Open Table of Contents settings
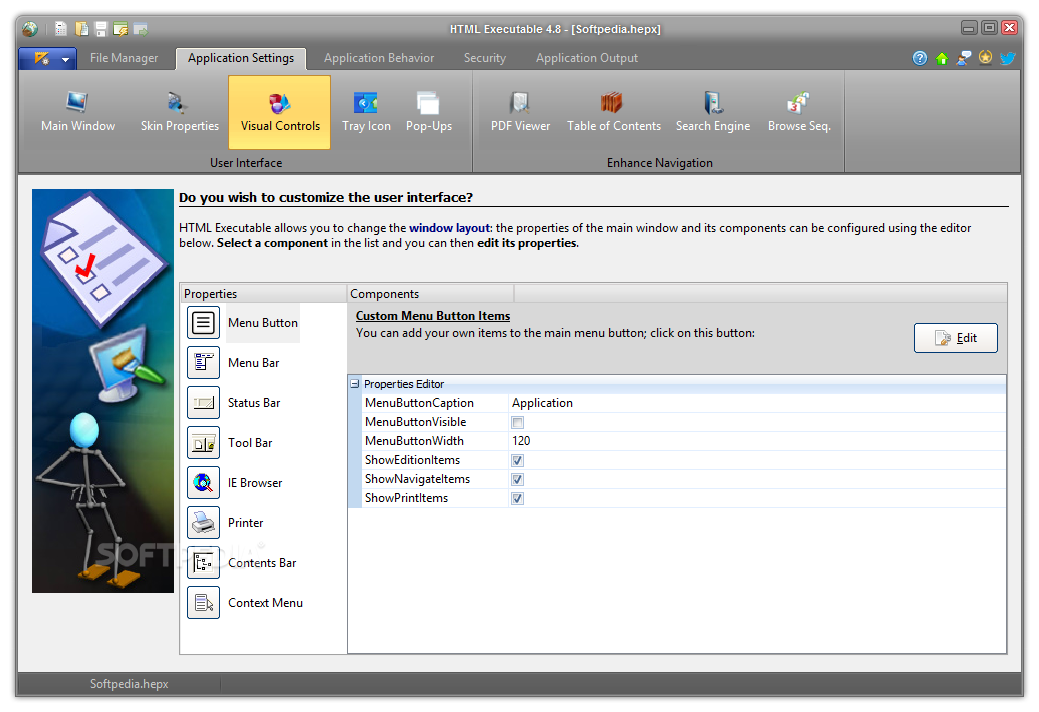This screenshot has height=712, width=1039. [614, 112]
